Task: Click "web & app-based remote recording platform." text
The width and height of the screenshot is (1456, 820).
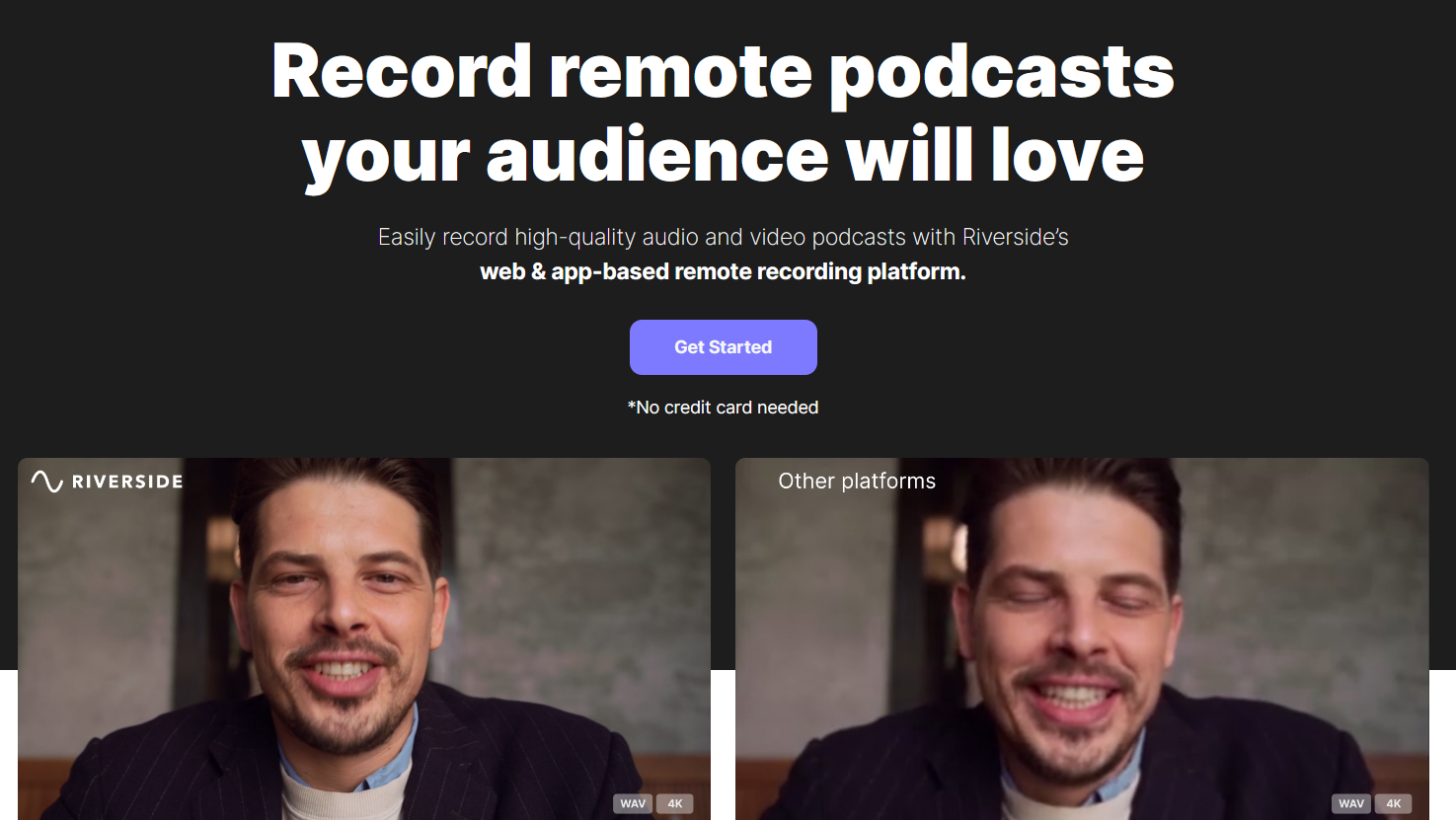Action: pyautogui.click(x=723, y=271)
